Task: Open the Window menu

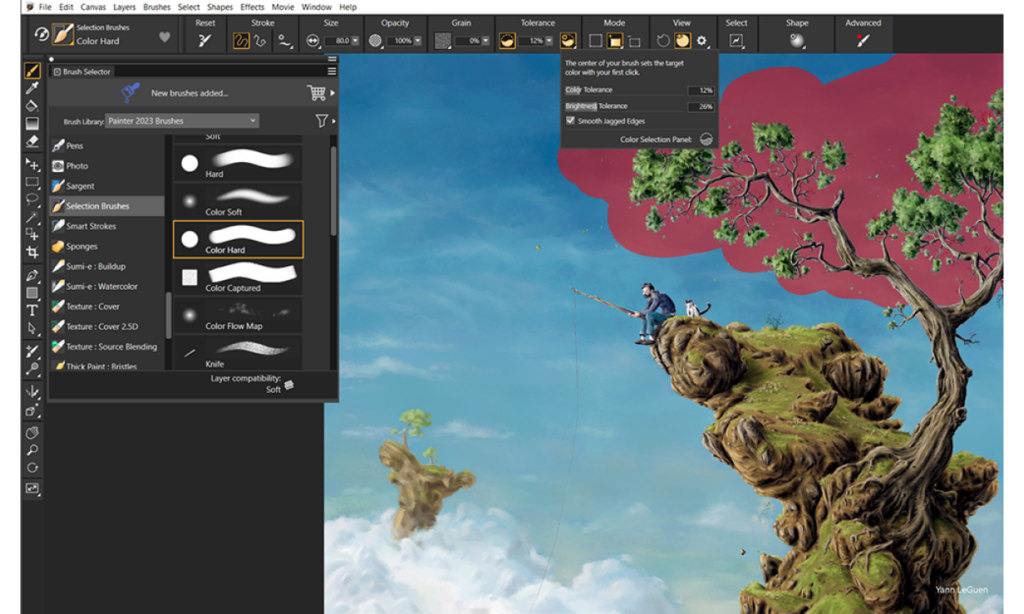Action: click(316, 7)
